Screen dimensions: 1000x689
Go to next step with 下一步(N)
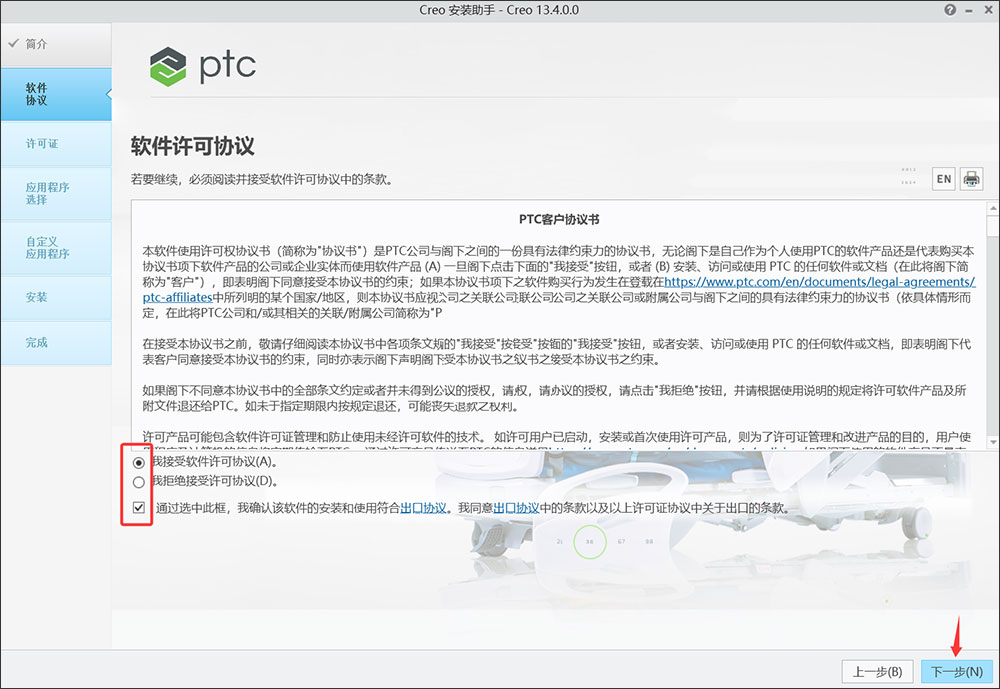(x=957, y=672)
